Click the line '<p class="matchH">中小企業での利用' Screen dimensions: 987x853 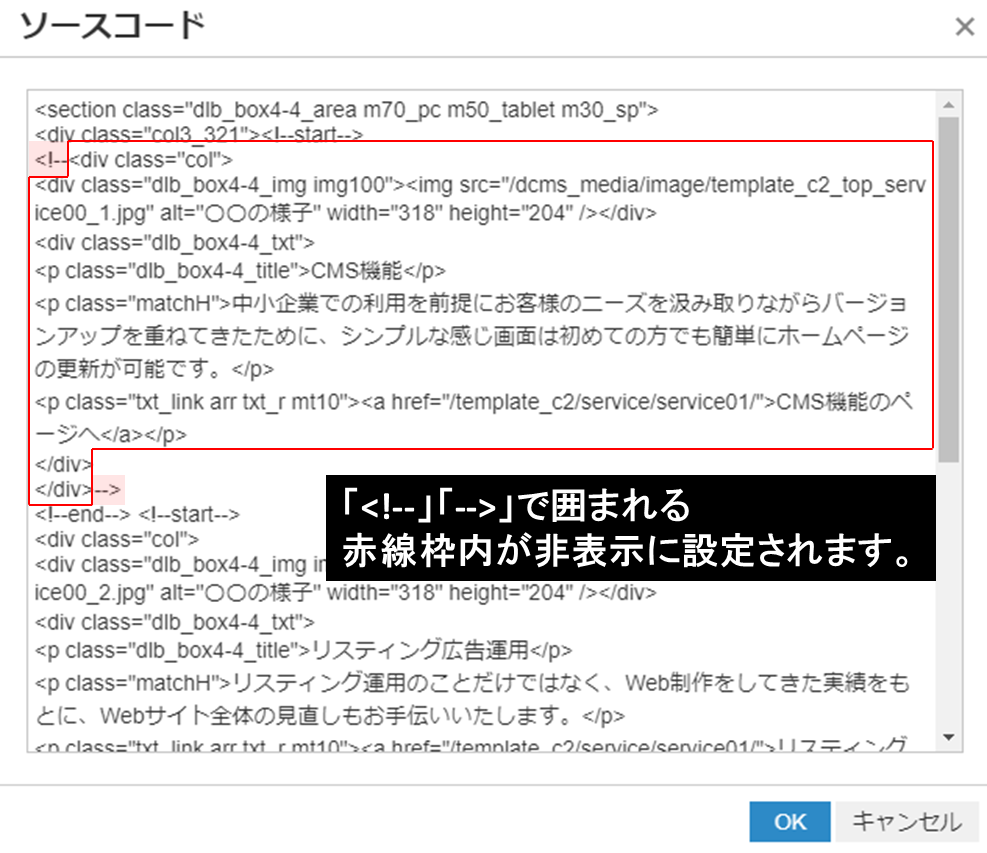471,303
